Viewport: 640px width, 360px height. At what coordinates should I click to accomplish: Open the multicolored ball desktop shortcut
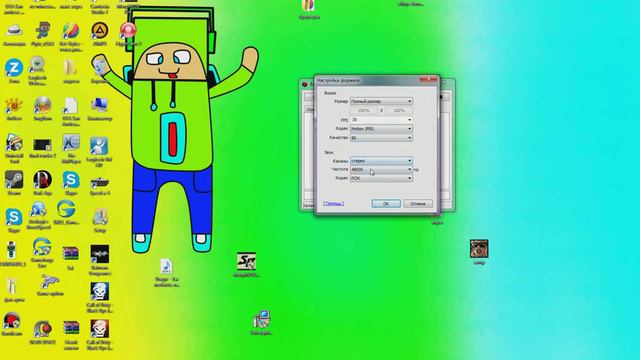pyautogui.click(x=71, y=31)
